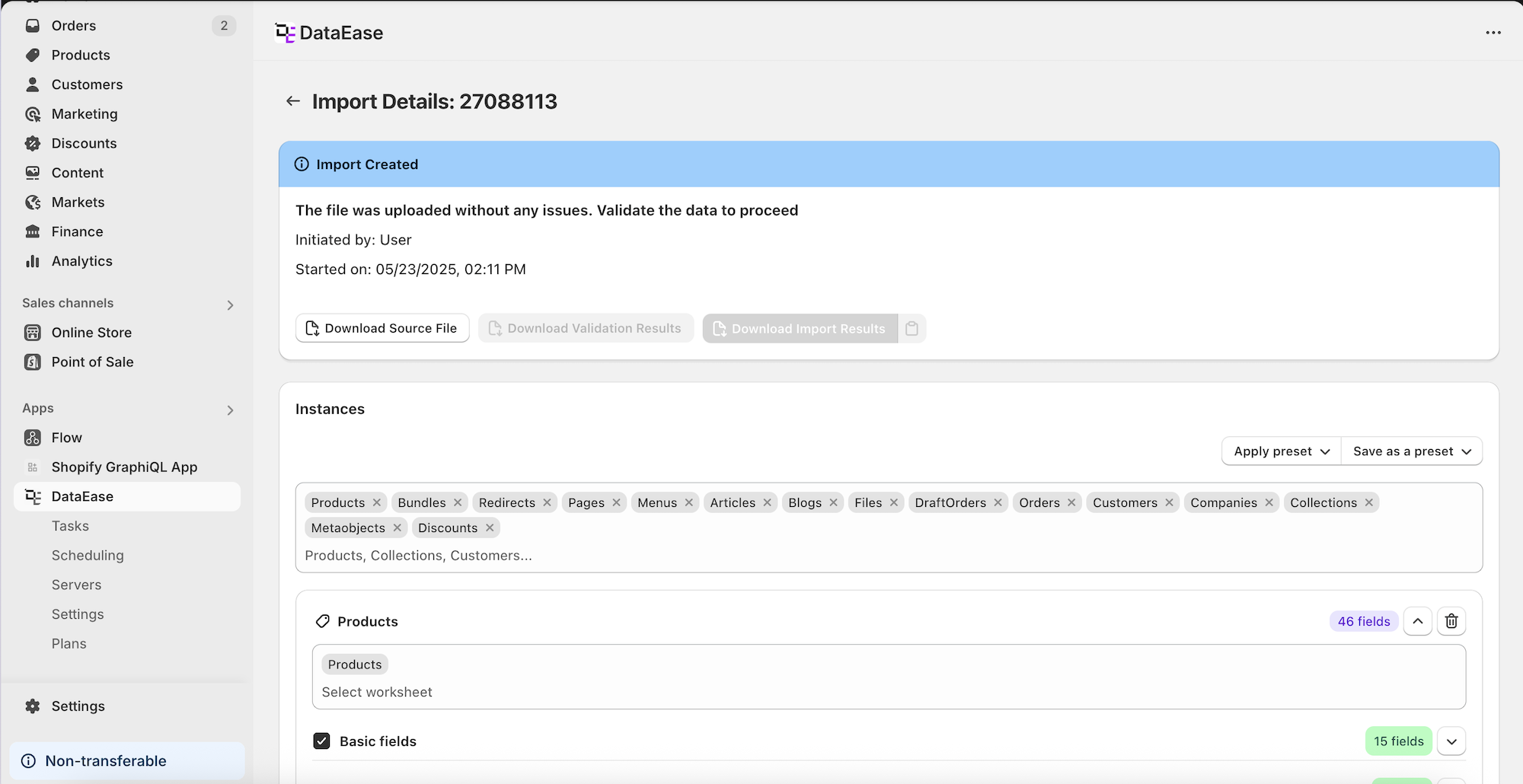Image resolution: width=1523 pixels, height=784 pixels.
Task: Remove the Menus tag
Action: pos(688,502)
